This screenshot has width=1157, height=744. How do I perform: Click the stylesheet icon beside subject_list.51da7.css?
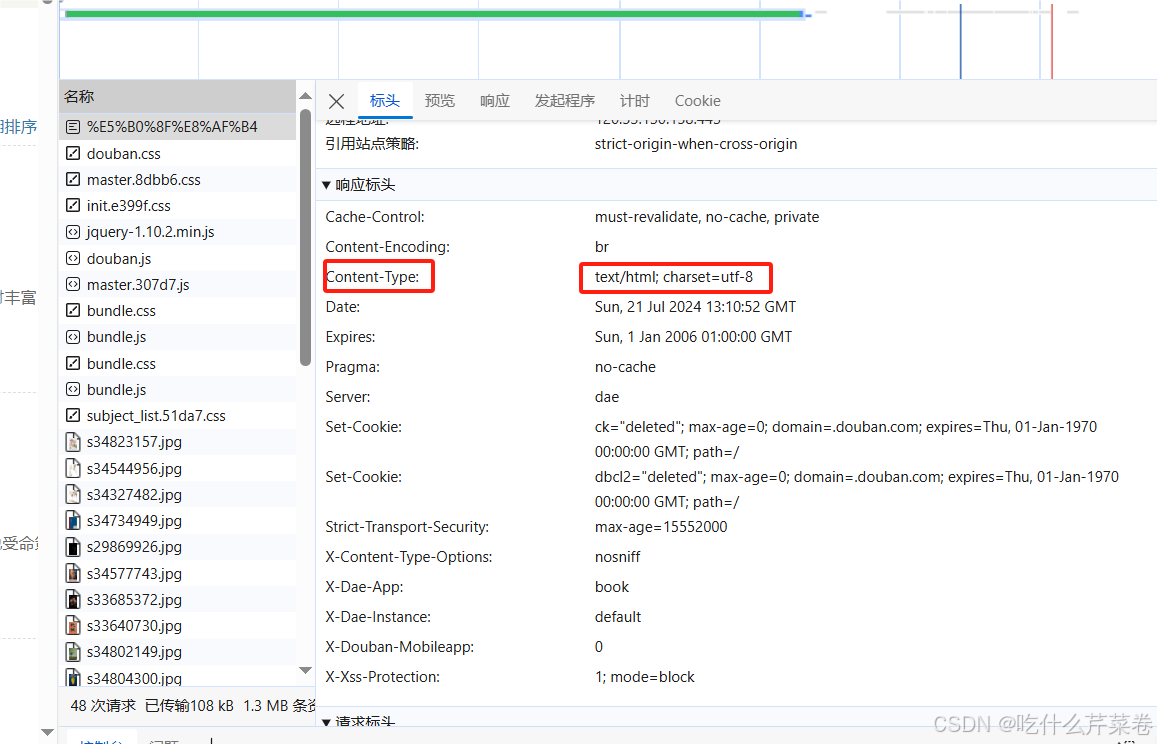72,416
